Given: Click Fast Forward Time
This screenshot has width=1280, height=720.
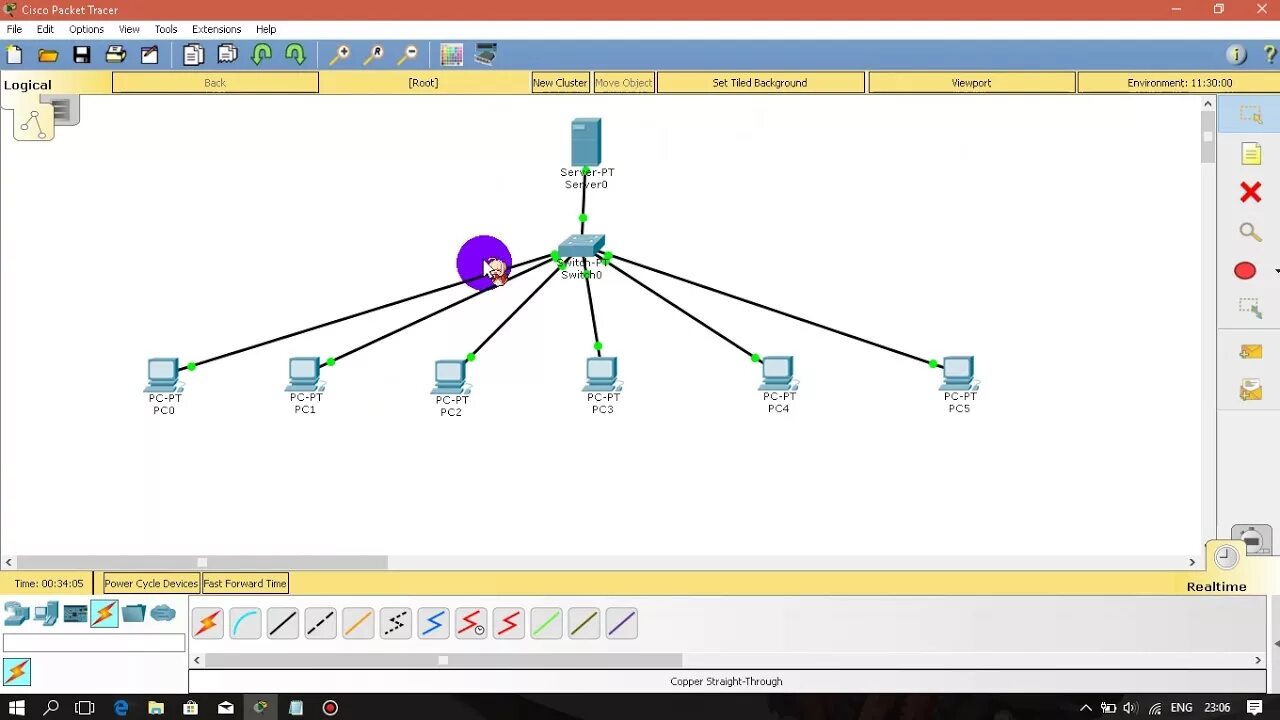Looking at the screenshot, I should click(245, 583).
